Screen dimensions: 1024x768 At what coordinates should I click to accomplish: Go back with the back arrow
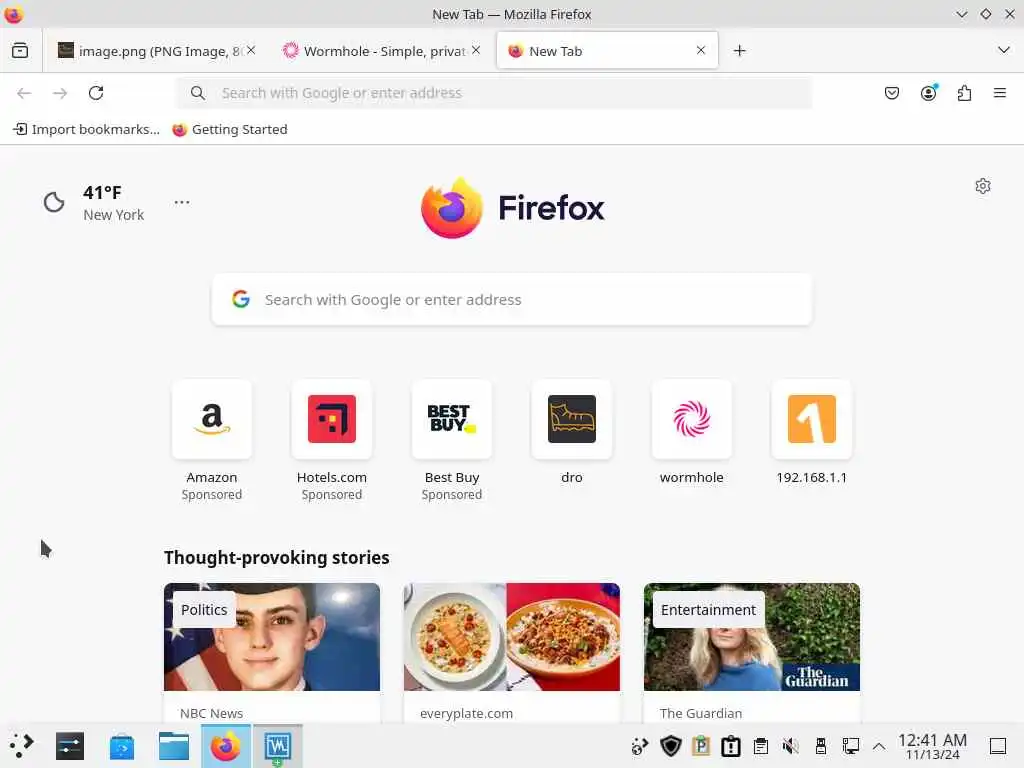pos(24,93)
